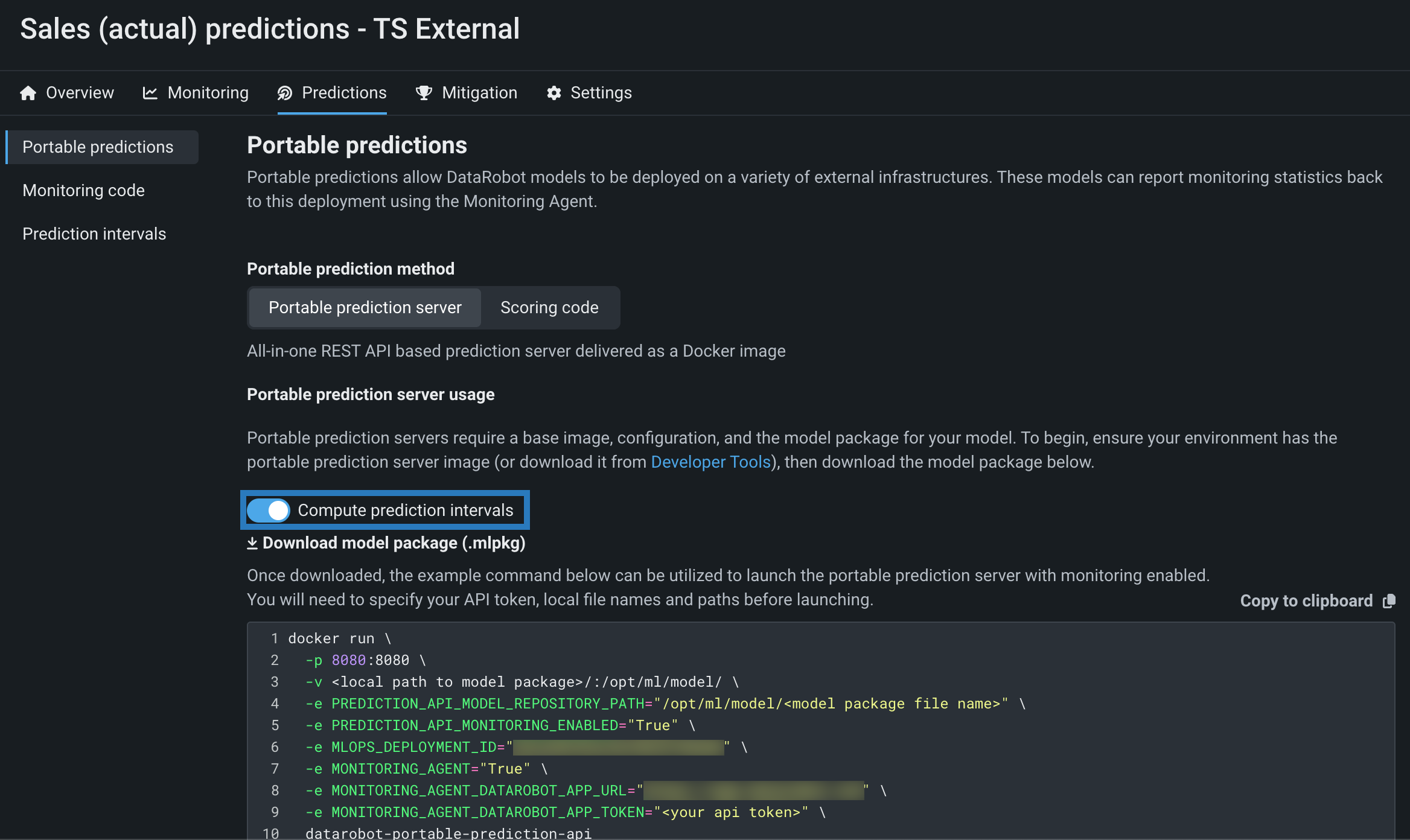
Task: Select the Portable prediction server method
Action: click(x=365, y=308)
